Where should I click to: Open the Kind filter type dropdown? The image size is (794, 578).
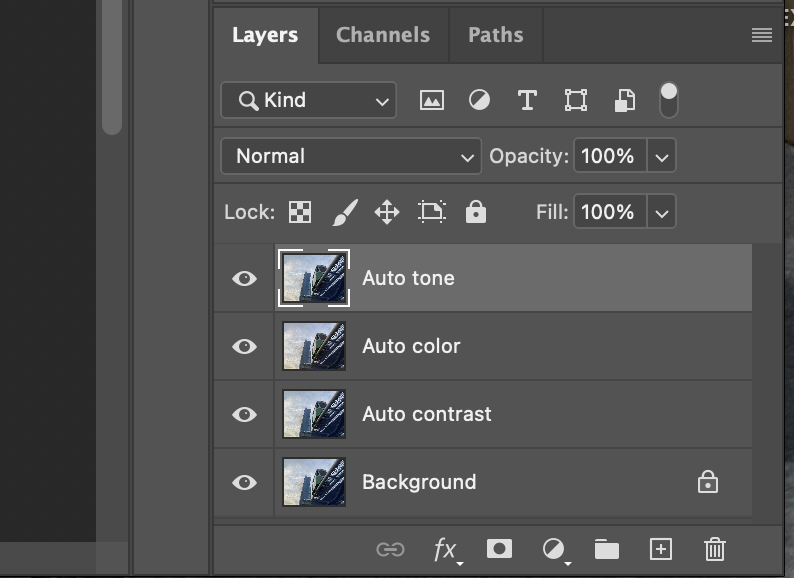(308, 100)
